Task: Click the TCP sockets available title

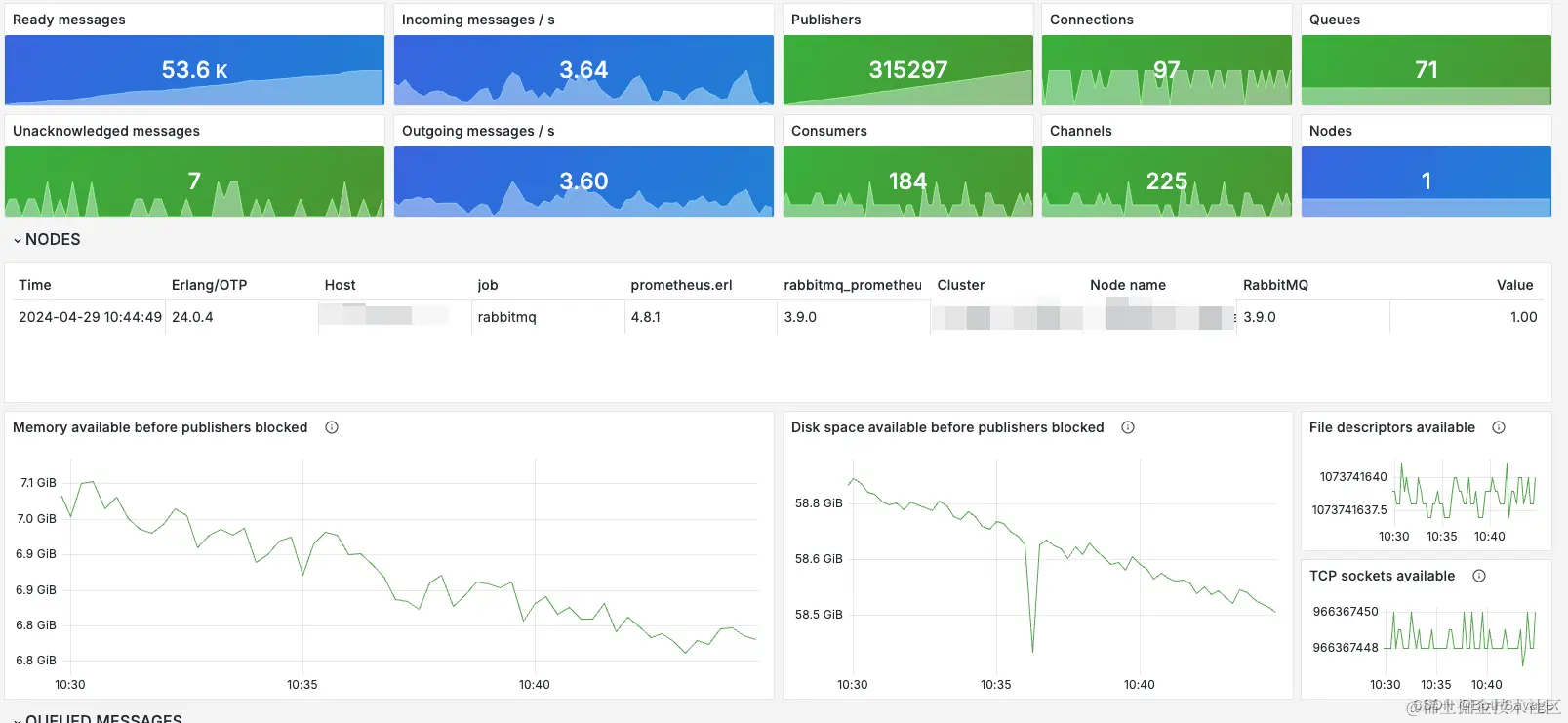Action: (x=1382, y=576)
